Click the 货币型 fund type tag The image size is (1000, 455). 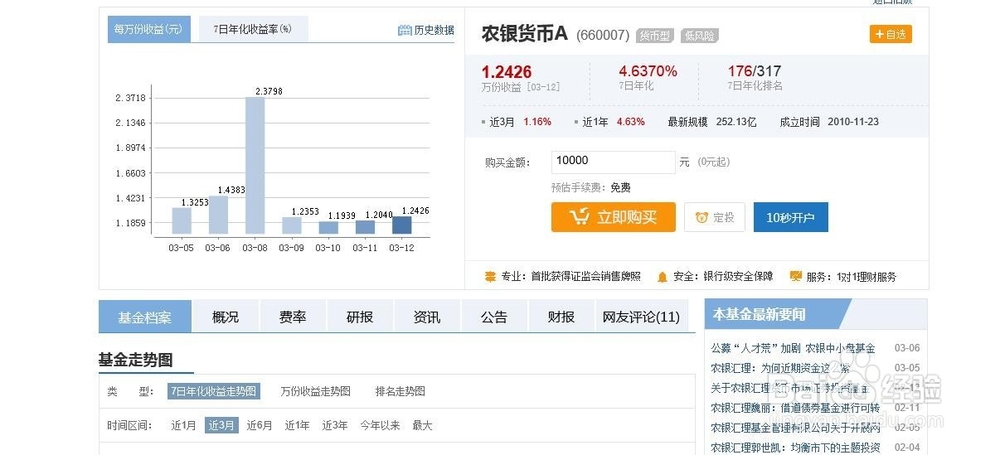pos(655,35)
